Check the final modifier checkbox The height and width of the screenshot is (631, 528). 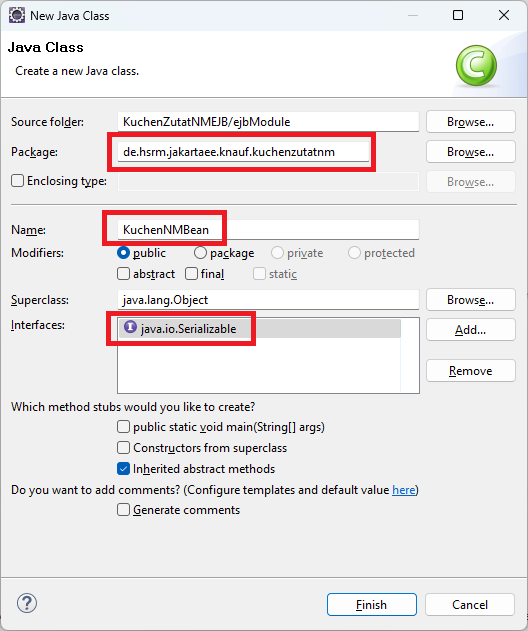tap(191, 274)
